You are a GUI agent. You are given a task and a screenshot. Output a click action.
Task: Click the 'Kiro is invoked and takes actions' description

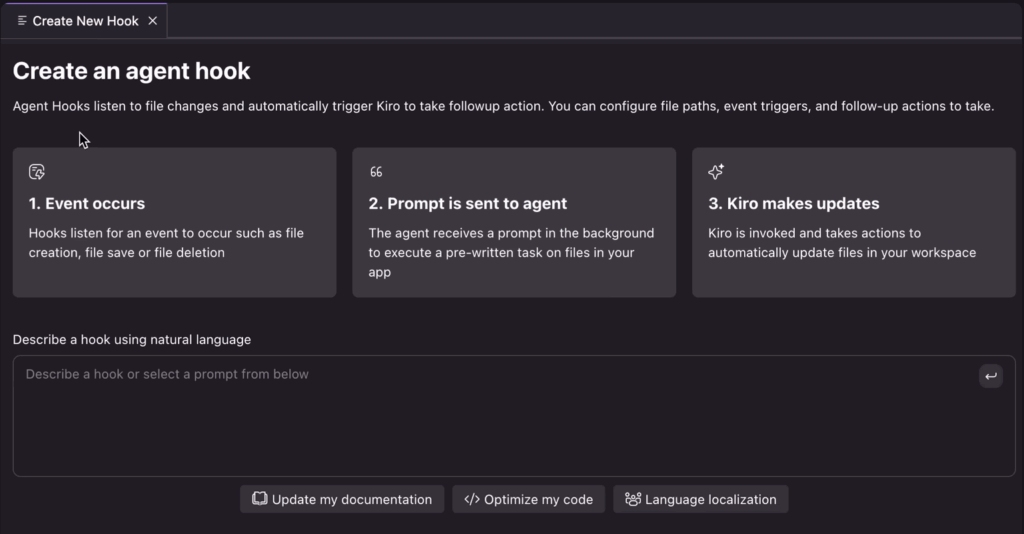pos(842,243)
